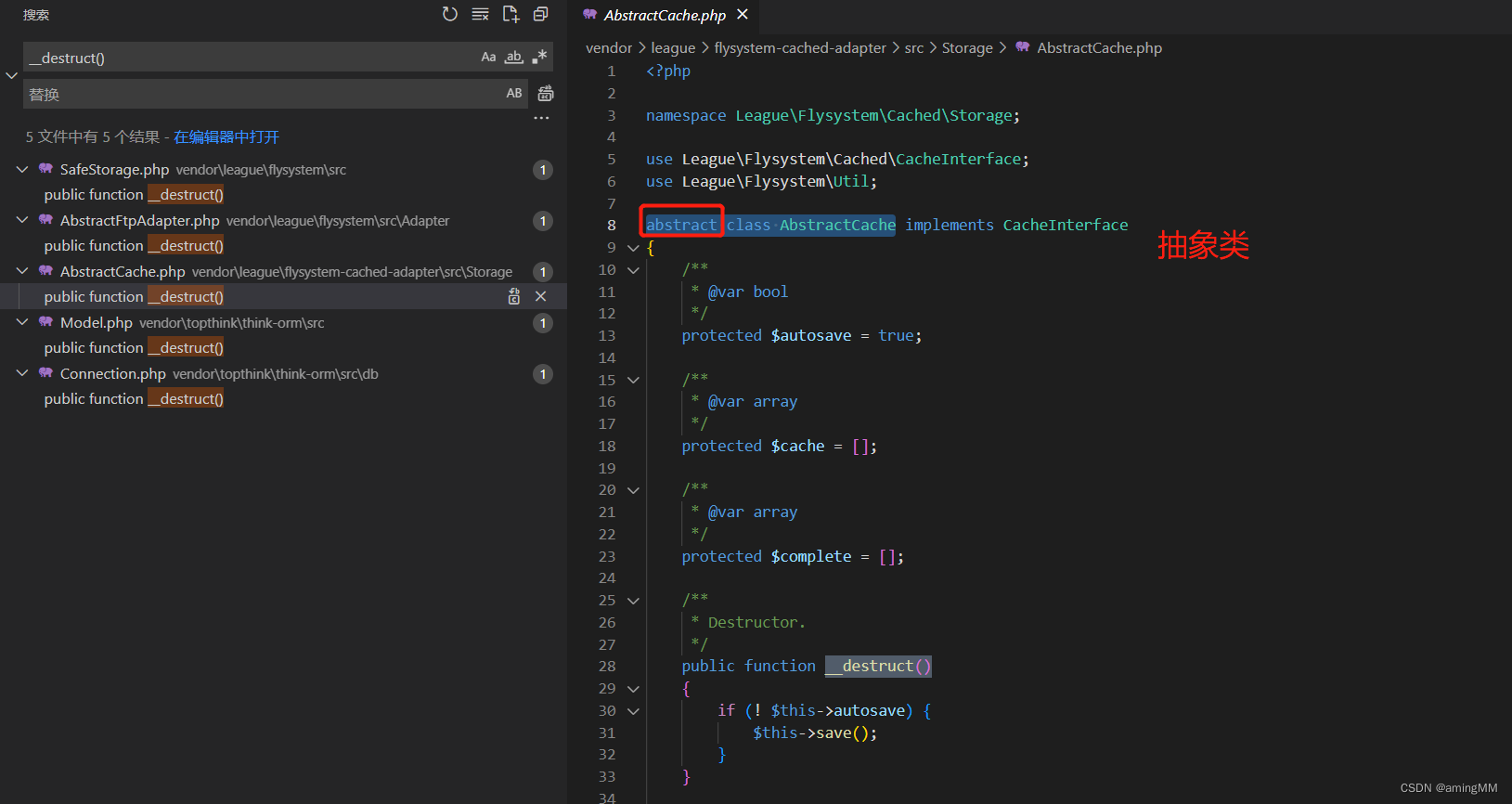Viewport: 1512px width, 804px height.
Task: Click the Replace All icon
Action: (x=546, y=93)
